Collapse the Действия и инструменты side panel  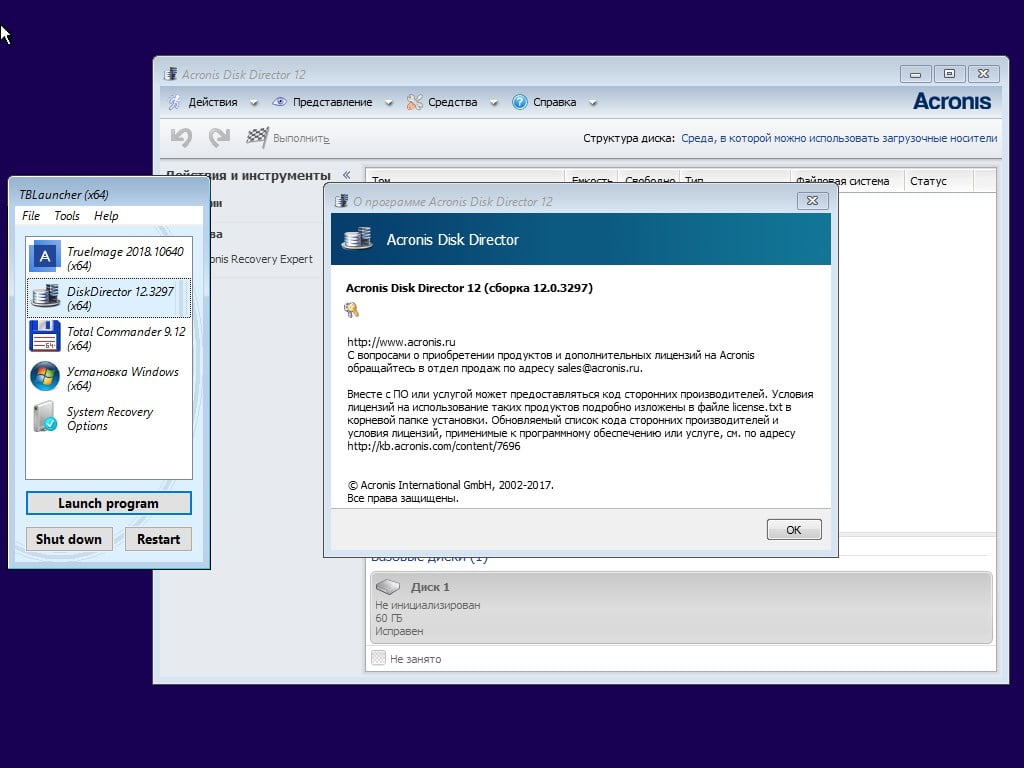point(346,175)
